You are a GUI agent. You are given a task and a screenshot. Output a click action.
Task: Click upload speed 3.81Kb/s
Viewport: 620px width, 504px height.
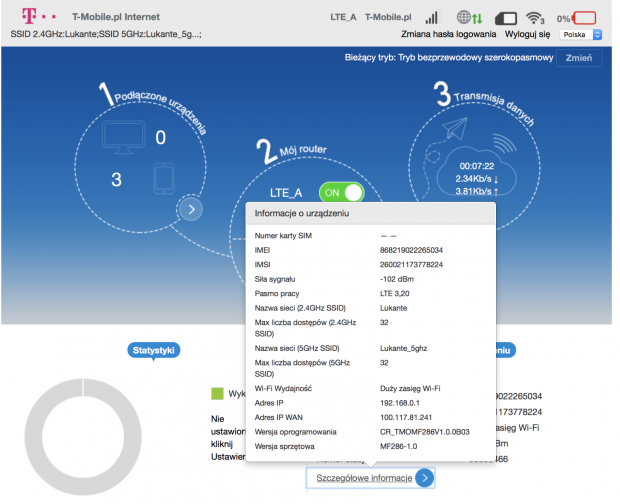(x=476, y=191)
